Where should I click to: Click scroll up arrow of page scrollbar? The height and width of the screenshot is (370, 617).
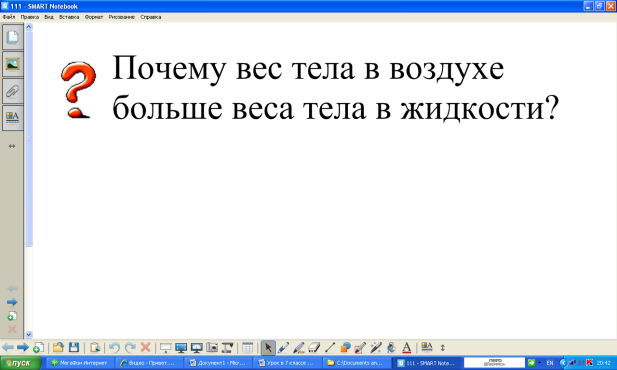(29, 27)
